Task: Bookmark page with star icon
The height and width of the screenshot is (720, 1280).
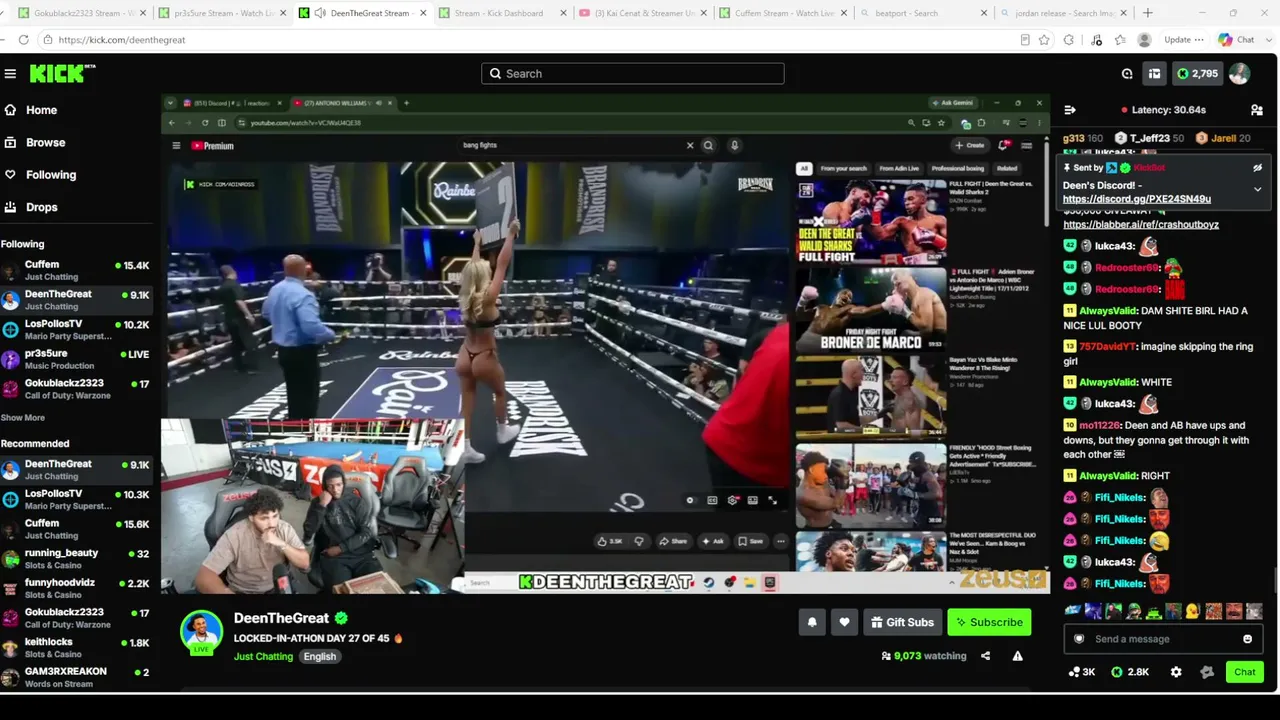Action: [x=1044, y=40]
